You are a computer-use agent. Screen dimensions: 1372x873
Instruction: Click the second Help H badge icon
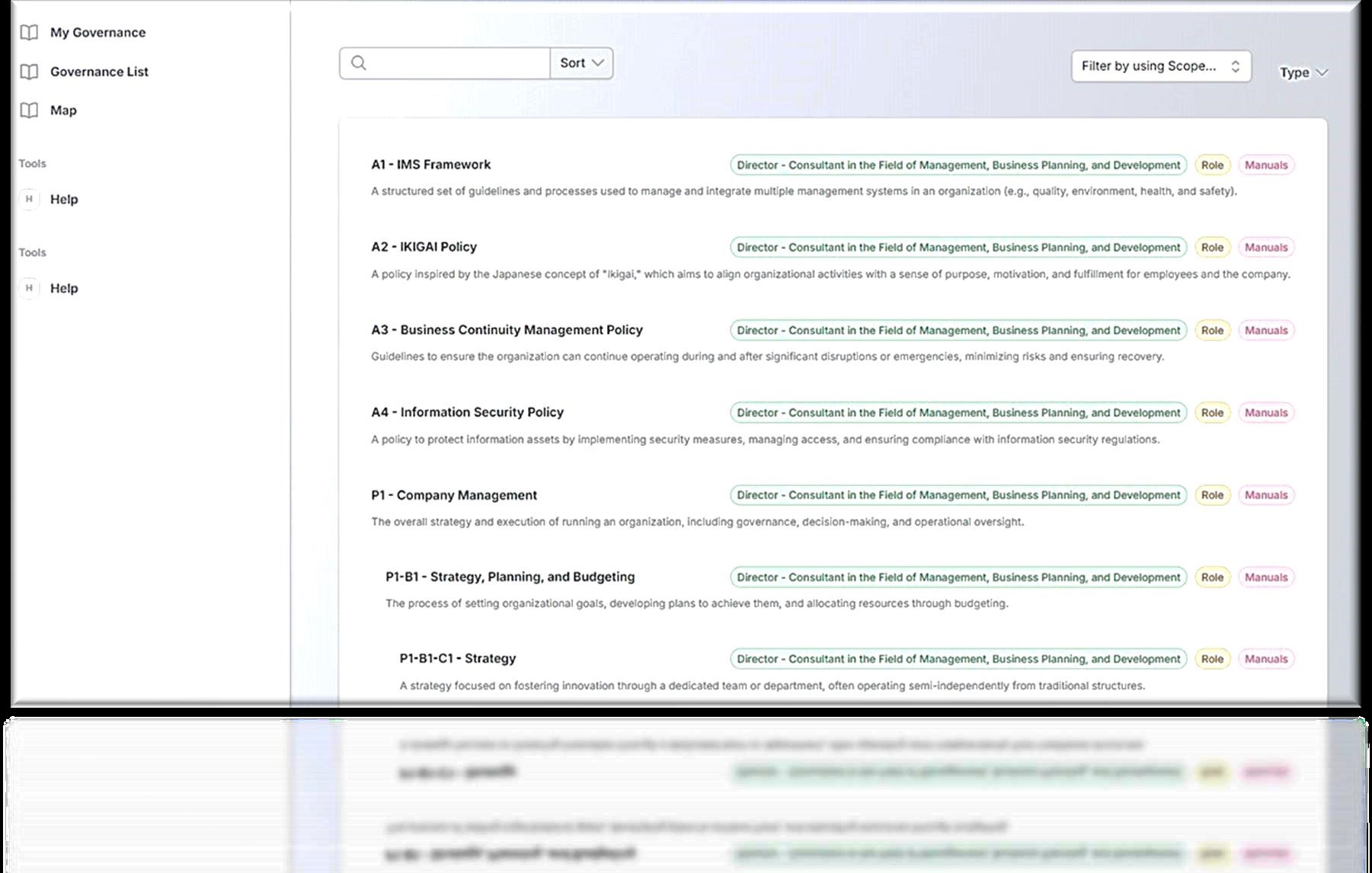[x=29, y=289]
